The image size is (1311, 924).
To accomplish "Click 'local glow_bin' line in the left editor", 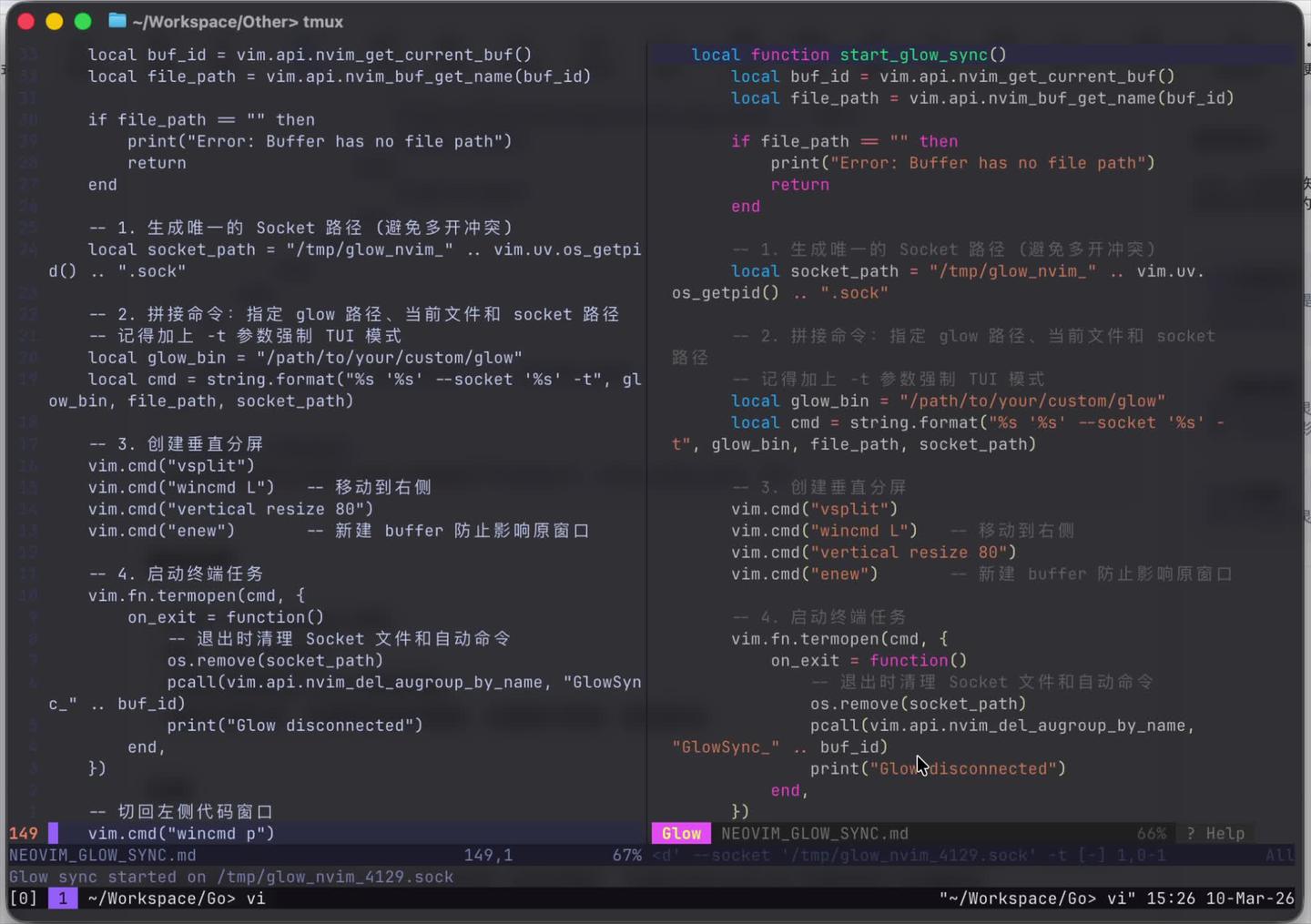I will click(x=306, y=358).
